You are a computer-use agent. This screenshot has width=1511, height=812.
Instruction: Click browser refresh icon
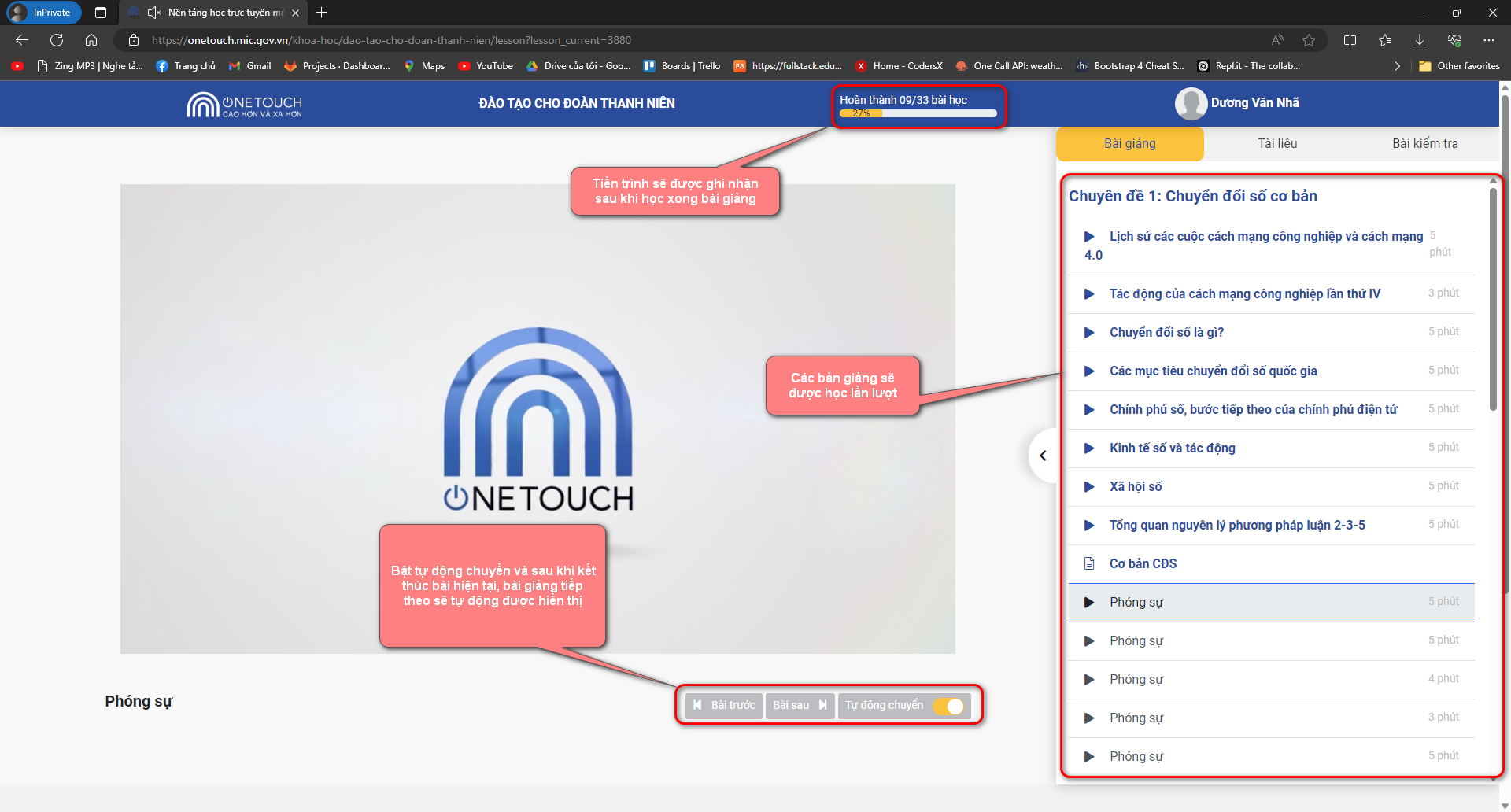(57, 40)
